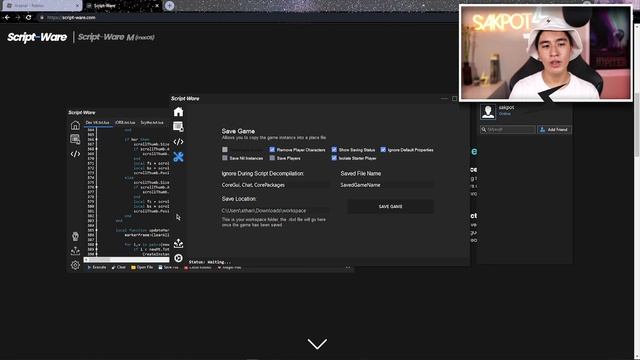
Task: Close the Script-Ware browser tab
Action: (157, 6)
